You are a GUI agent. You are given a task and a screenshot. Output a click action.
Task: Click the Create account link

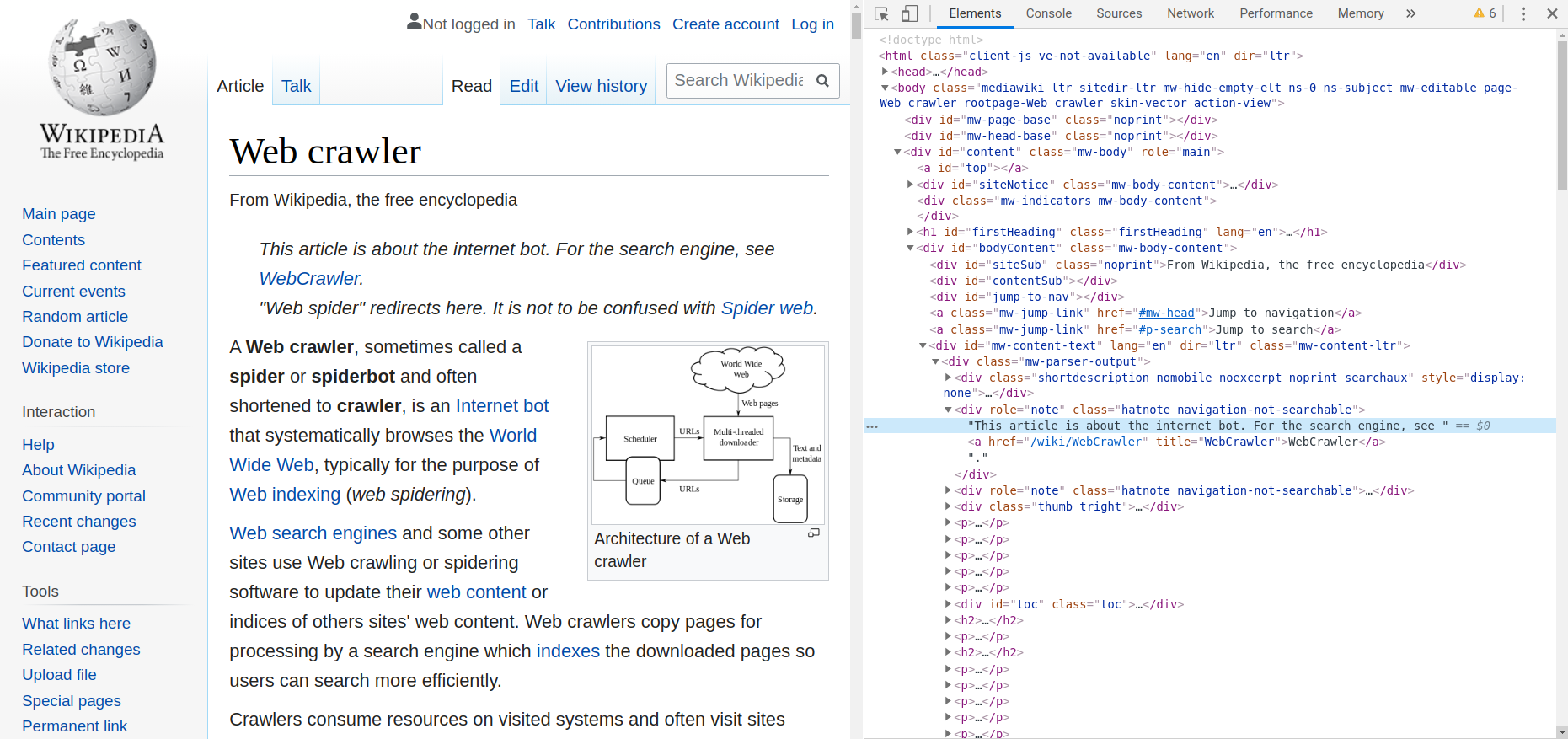(x=725, y=24)
